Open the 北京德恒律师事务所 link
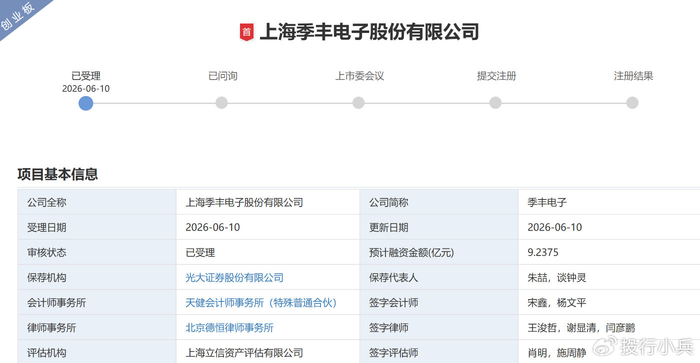The height and width of the screenshot is (363, 700). (229, 328)
